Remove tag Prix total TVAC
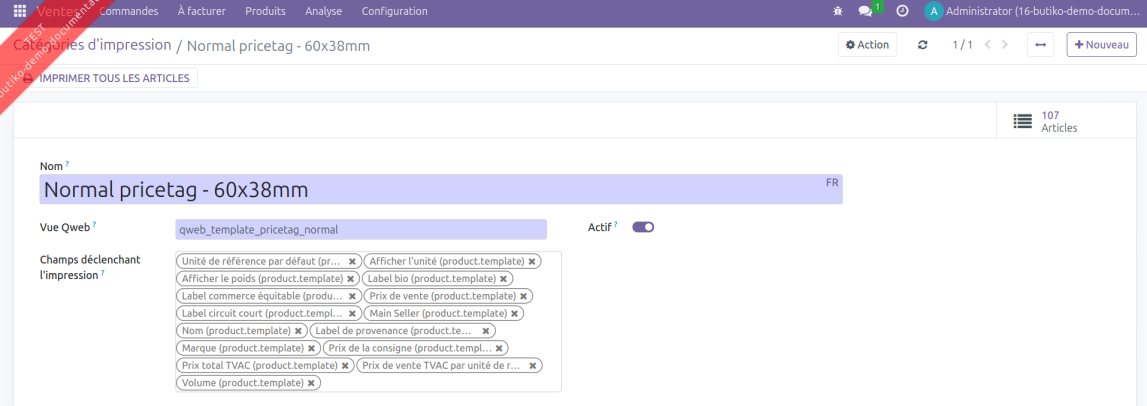The width and height of the screenshot is (1147, 406). coord(345,365)
